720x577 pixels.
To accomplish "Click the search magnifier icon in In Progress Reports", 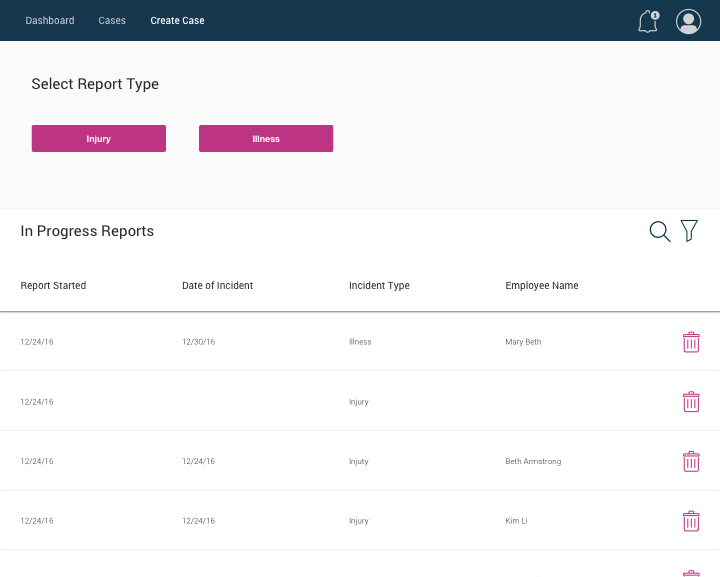I will point(660,231).
